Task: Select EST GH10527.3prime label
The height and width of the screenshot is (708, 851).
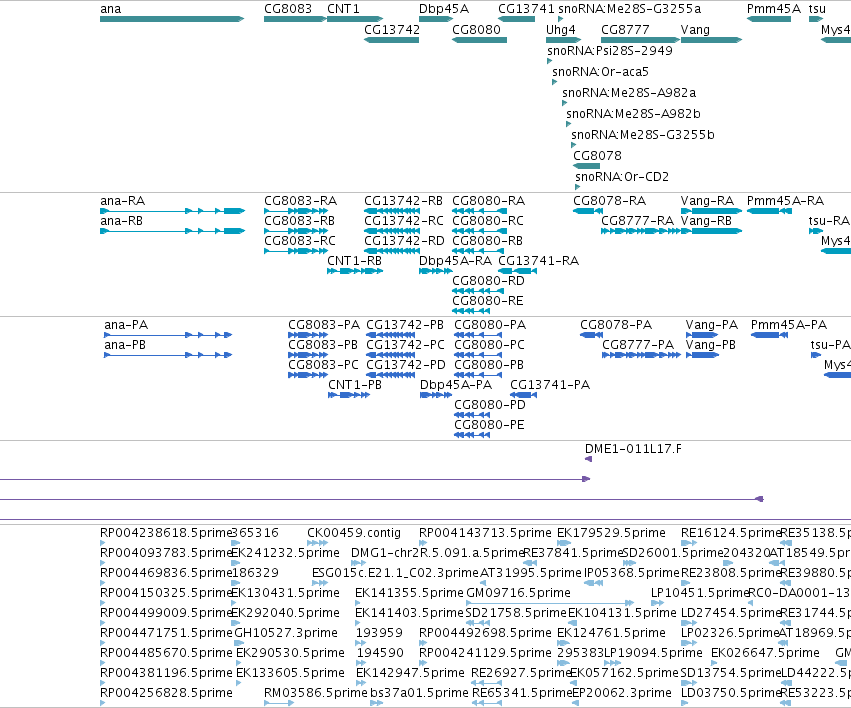Action: click(286, 633)
